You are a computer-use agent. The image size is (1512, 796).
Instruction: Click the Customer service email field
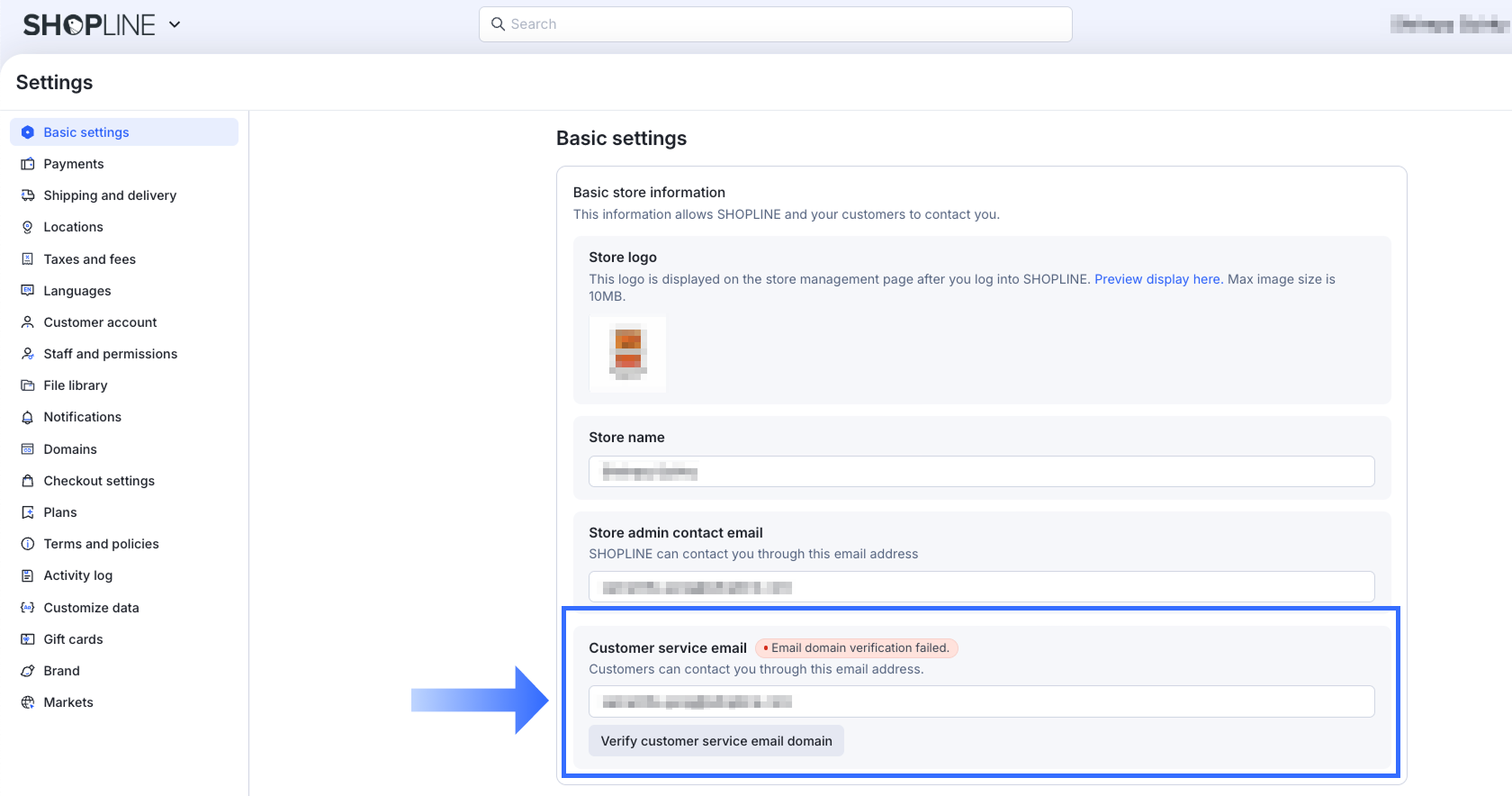982,701
